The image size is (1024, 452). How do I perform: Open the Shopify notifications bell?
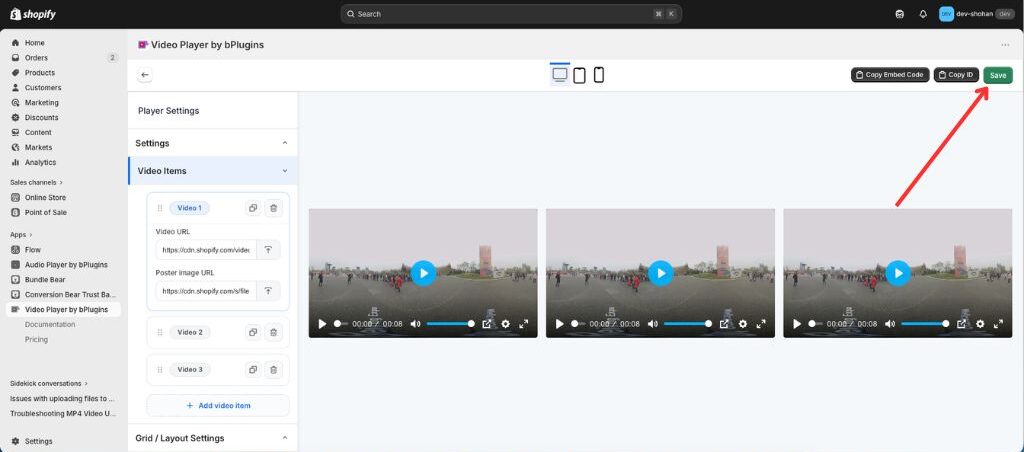click(x=922, y=14)
